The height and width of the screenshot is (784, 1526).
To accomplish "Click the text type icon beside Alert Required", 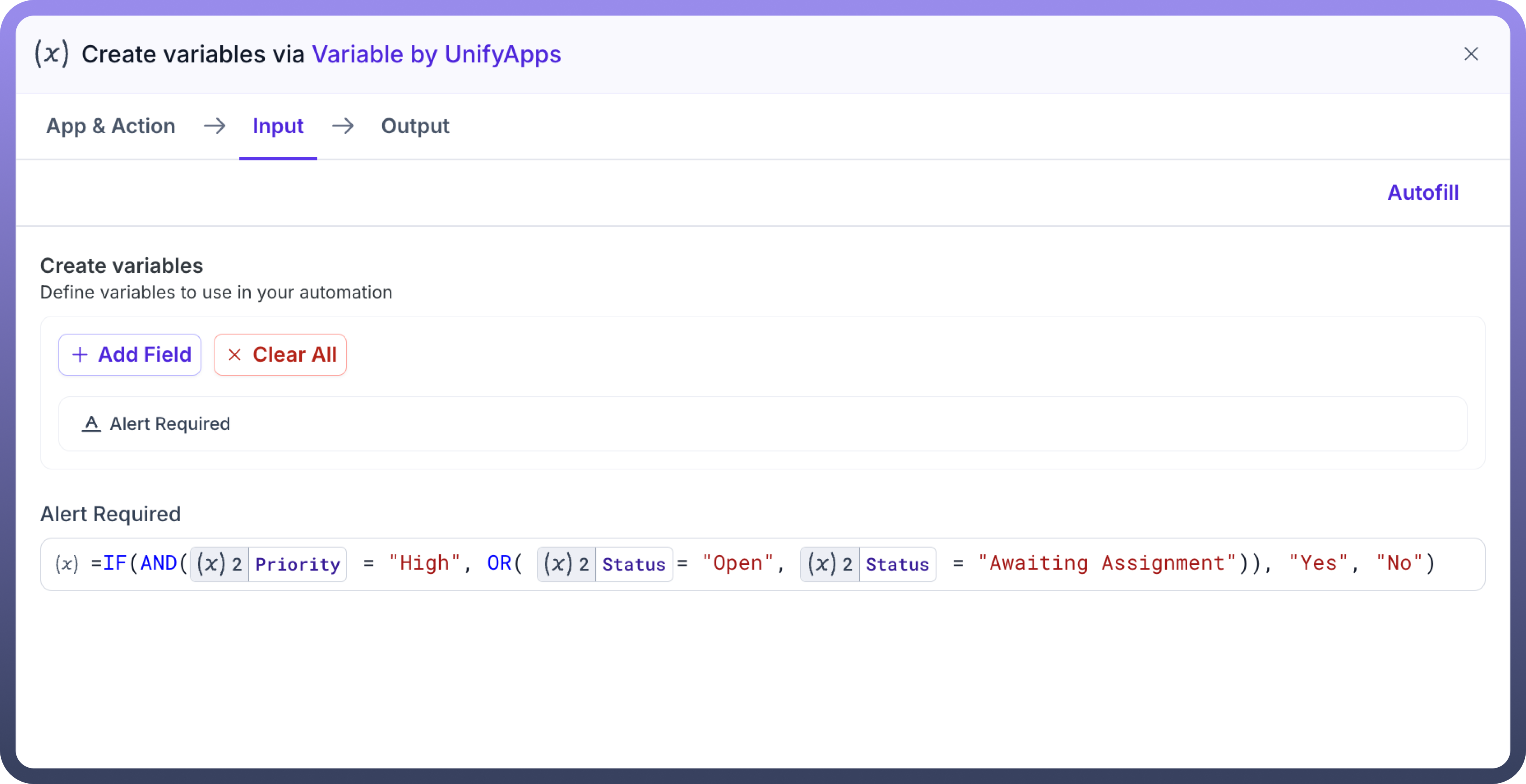I will point(91,424).
